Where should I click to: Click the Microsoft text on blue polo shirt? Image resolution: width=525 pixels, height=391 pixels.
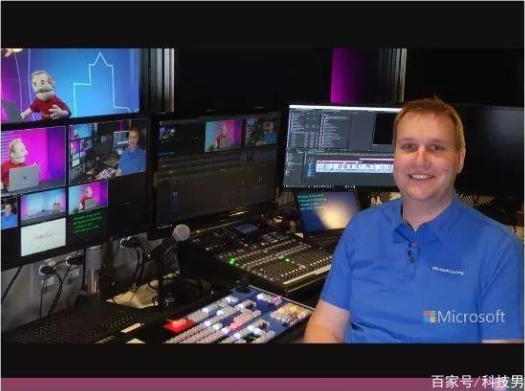pyautogui.click(x=447, y=271)
